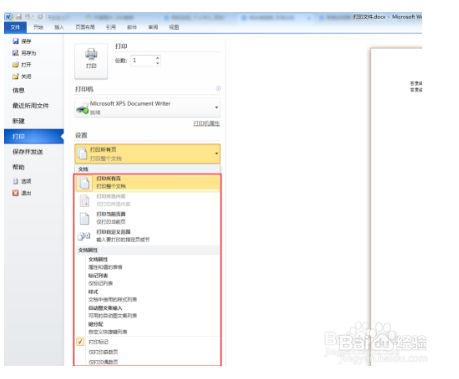The height and width of the screenshot is (379, 459).
Task: Click the Save As (另存为) icon
Action: (16, 53)
